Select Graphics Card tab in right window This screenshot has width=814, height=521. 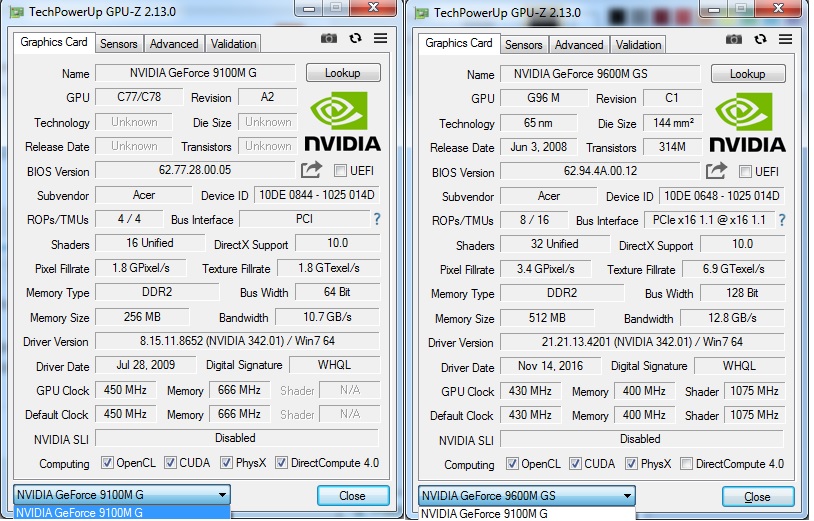(459, 44)
